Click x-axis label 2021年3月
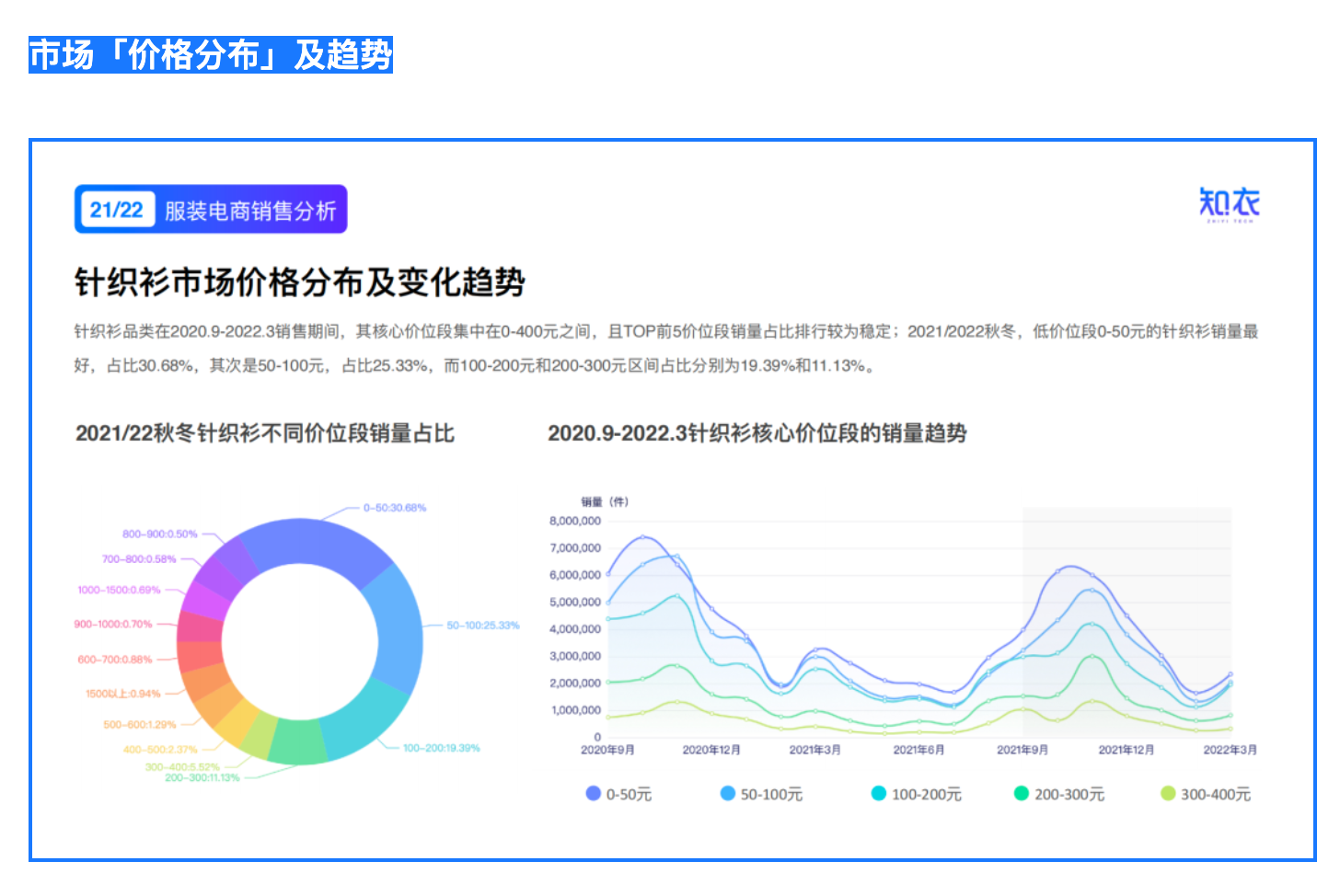The height and width of the screenshot is (896, 1340). pos(815,750)
